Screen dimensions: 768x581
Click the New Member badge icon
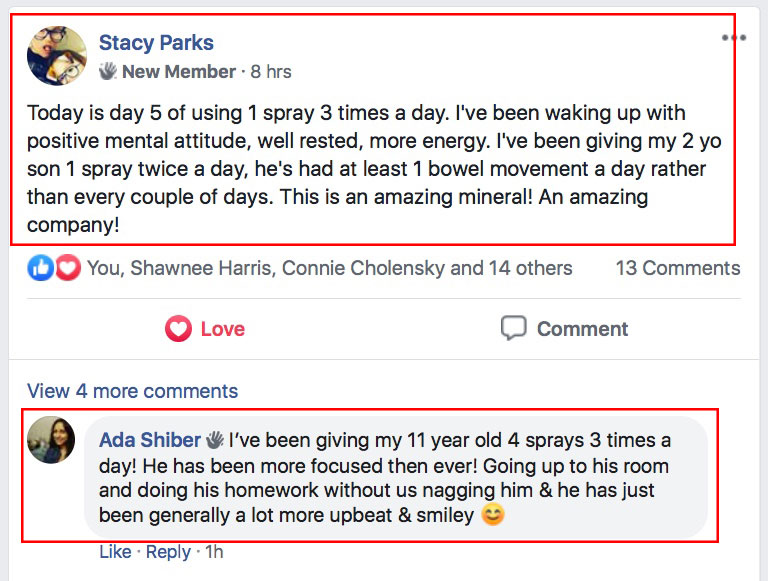point(108,72)
